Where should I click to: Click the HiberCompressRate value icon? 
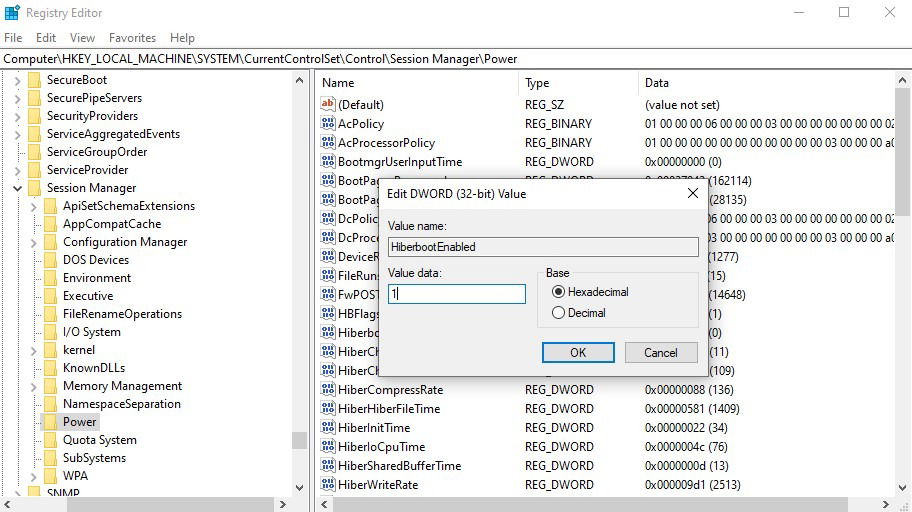click(x=328, y=389)
